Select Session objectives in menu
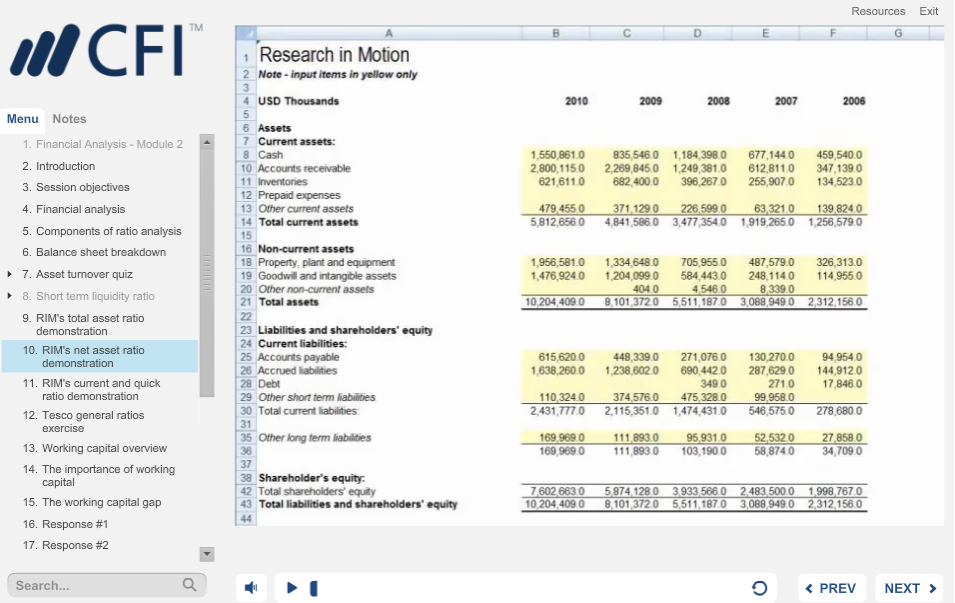 [x=76, y=187]
